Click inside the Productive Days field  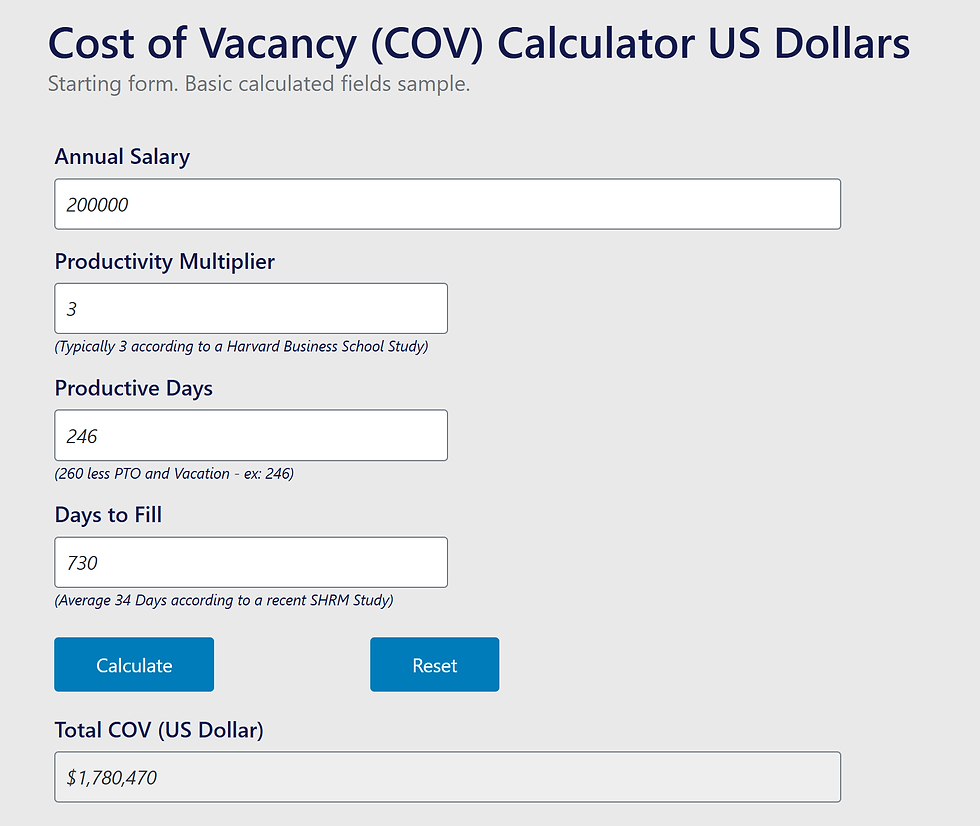coord(250,435)
